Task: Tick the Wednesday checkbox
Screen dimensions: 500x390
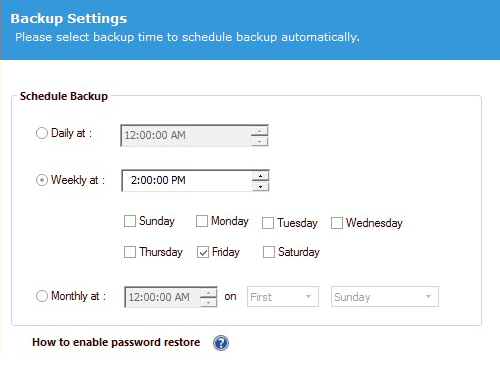Action: pyautogui.click(x=337, y=223)
